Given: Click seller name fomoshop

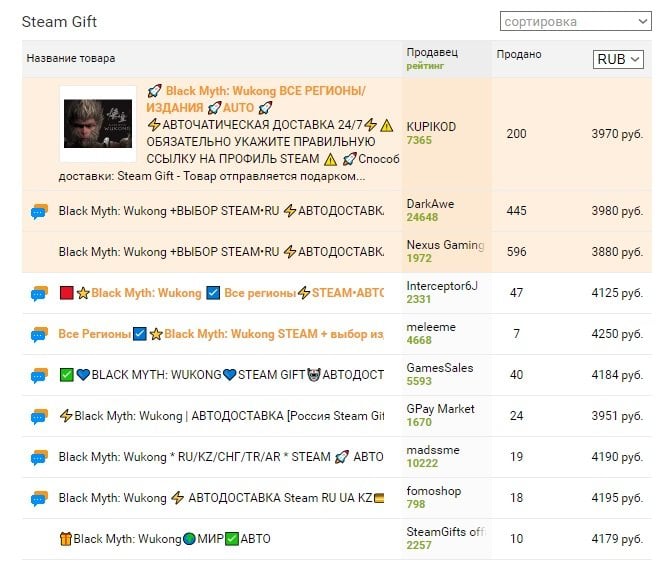Looking at the screenshot, I should click(x=434, y=491).
